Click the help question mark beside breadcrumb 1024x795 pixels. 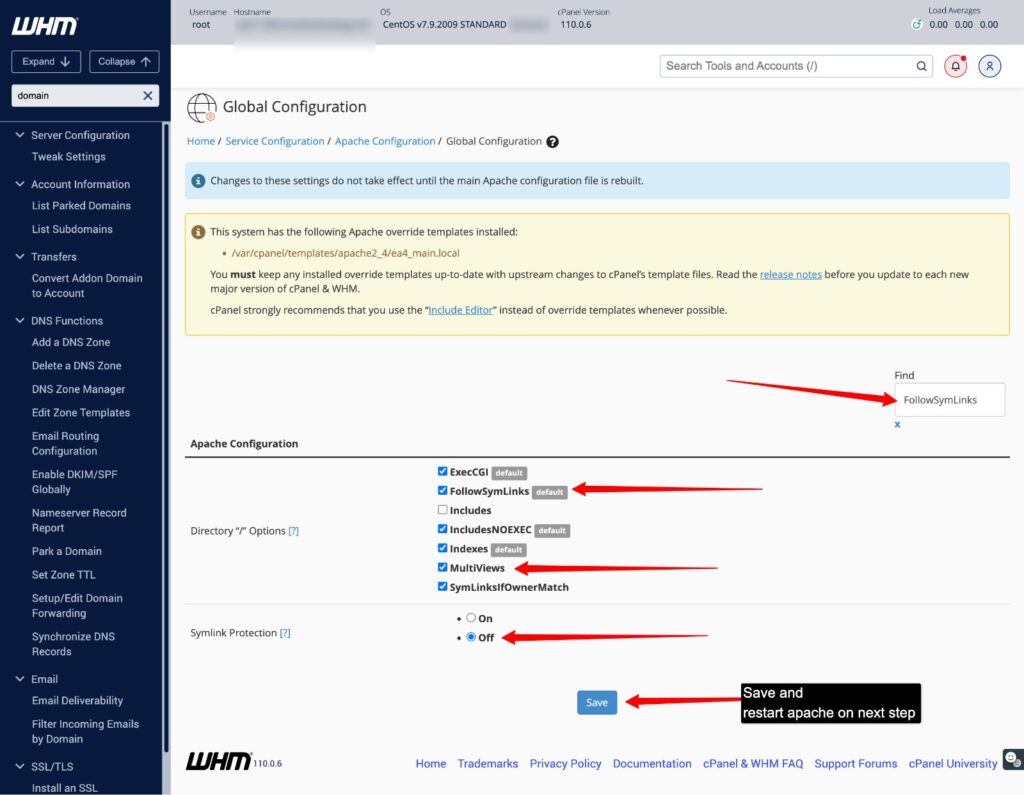click(553, 141)
